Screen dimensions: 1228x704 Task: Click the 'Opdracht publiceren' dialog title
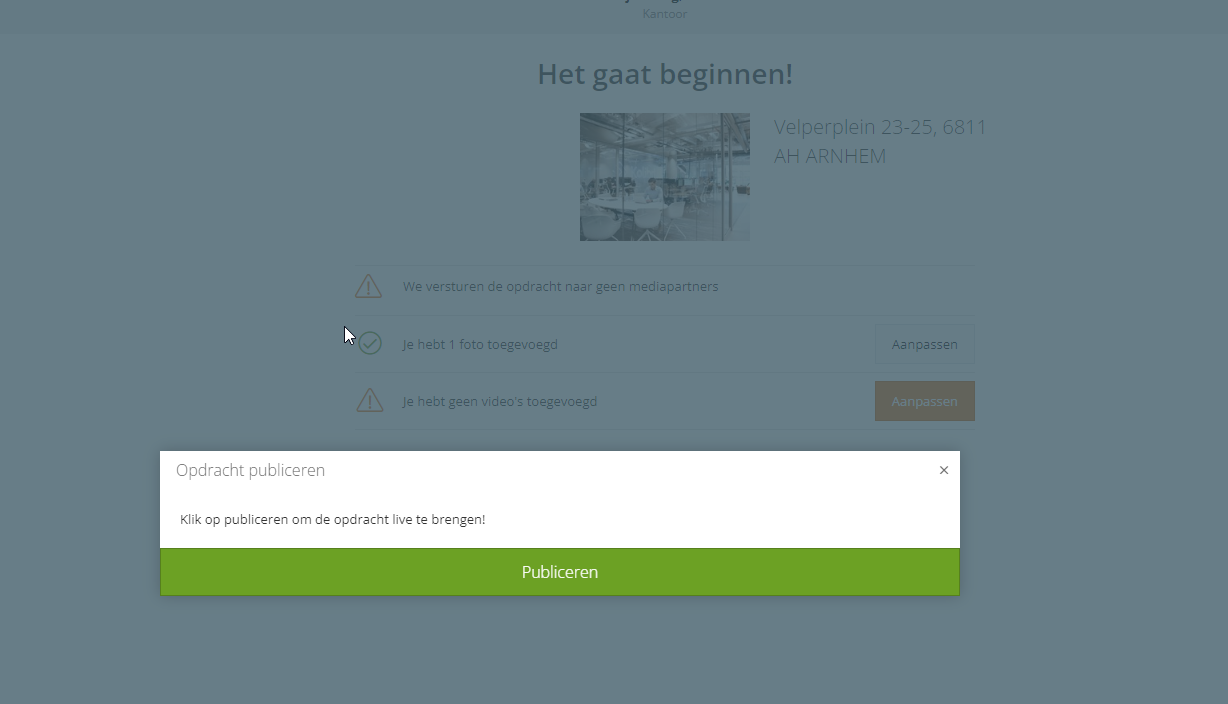tap(250, 470)
